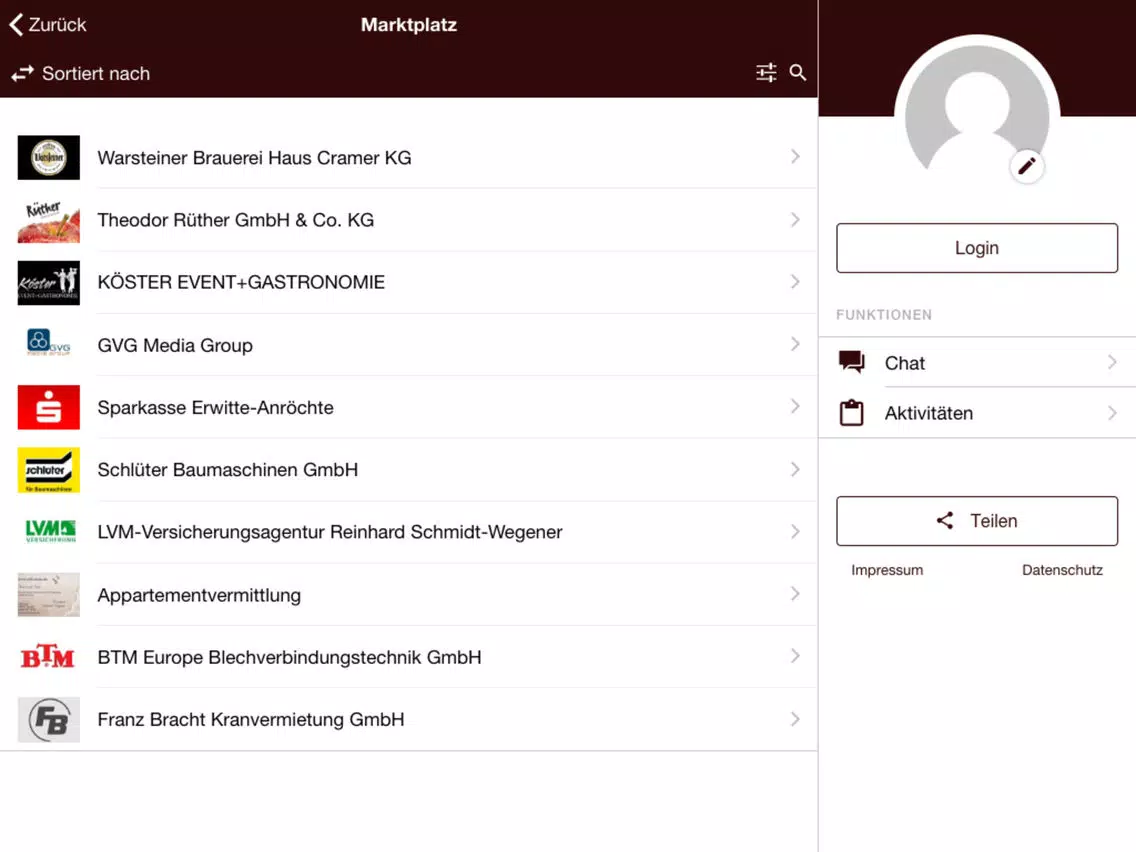
Task: Expand LVM-Versicherungsagentur chevron
Action: click(795, 532)
